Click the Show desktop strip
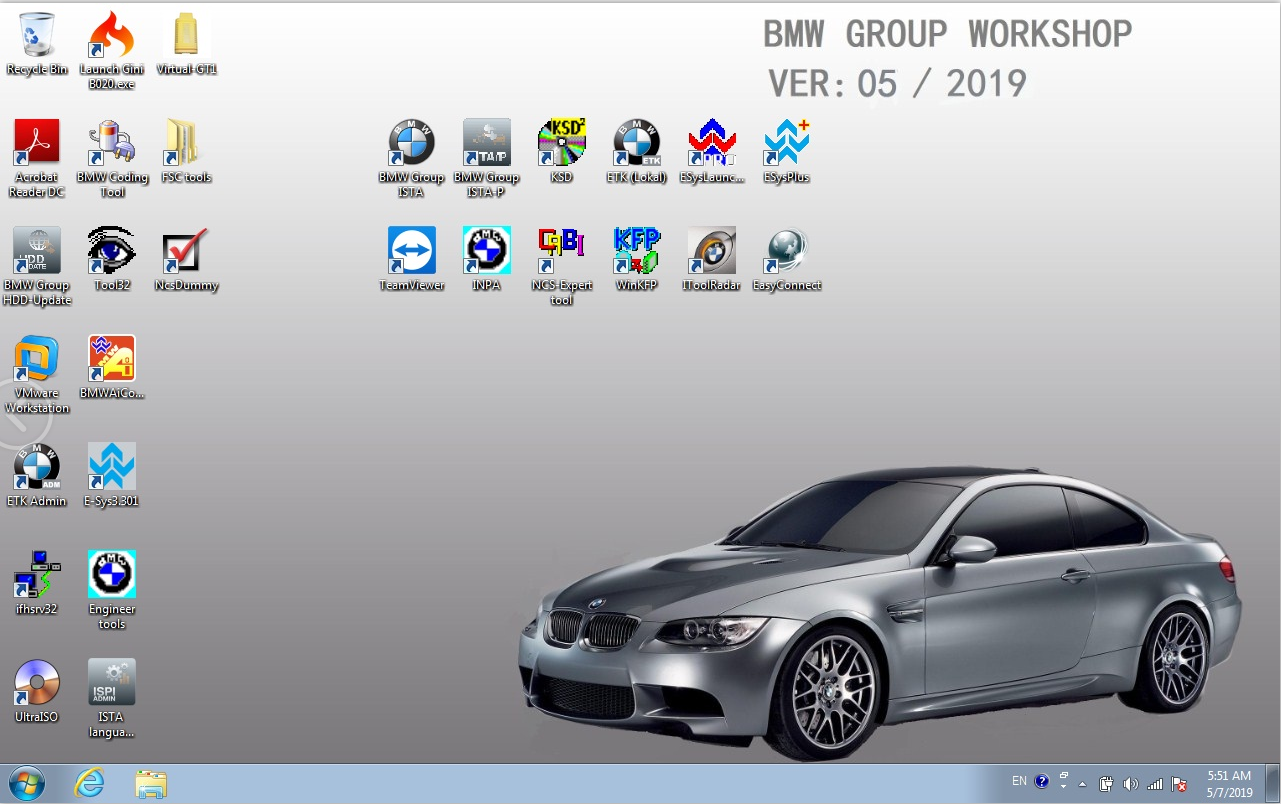Viewport: 1281px width, 804px height. click(x=1273, y=784)
